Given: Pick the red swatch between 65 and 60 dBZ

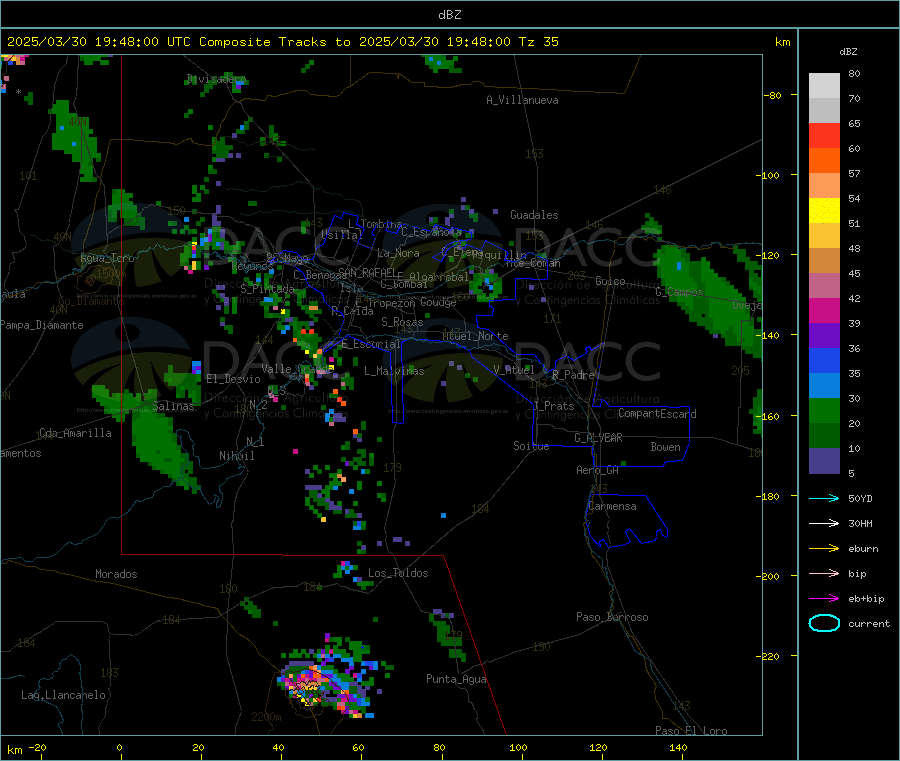Looking at the screenshot, I should pyautogui.click(x=824, y=136).
